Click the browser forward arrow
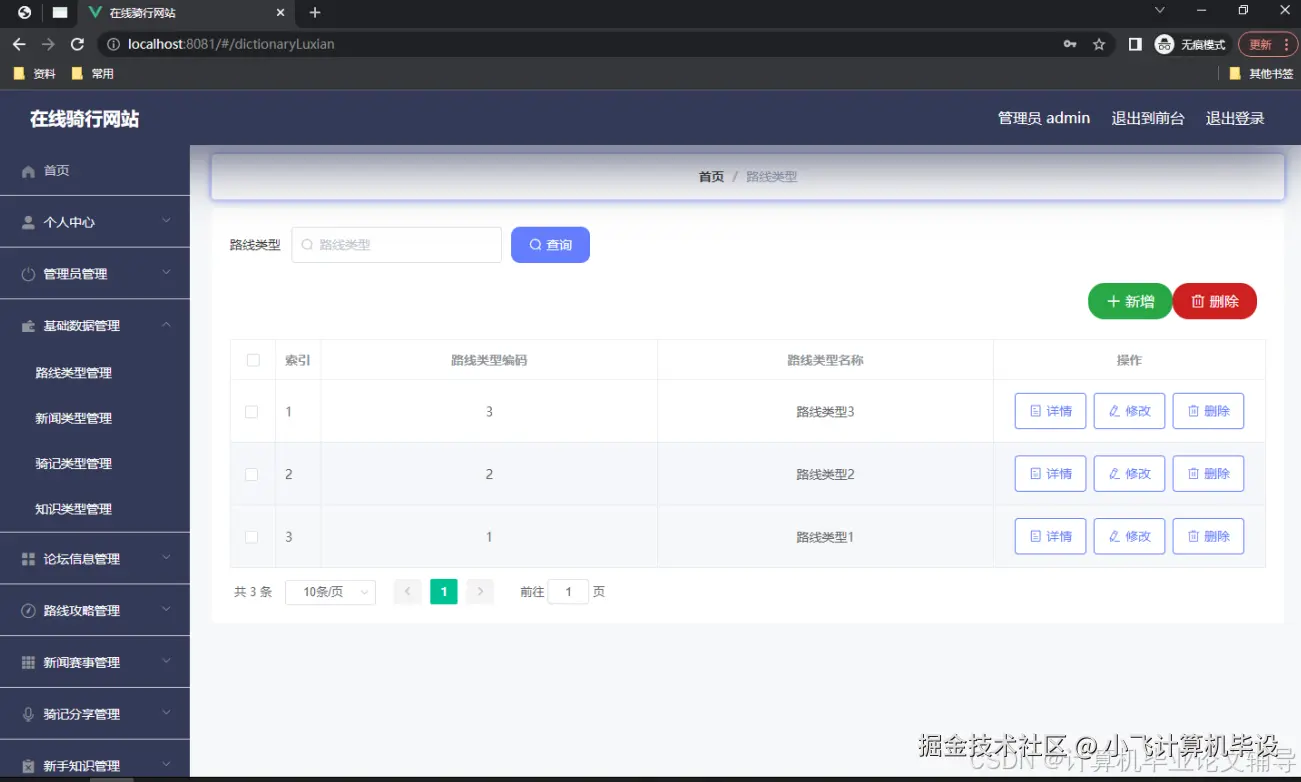1301x782 pixels. pos(48,44)
